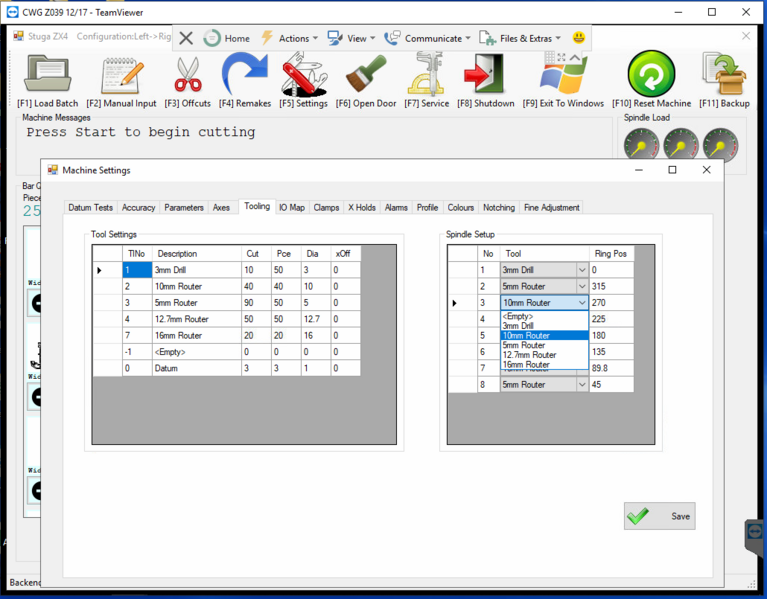Expand spindle 1 tool dropdown (3mm Drill)
This screenshot has width=767, height=599.
coord(582,270)
